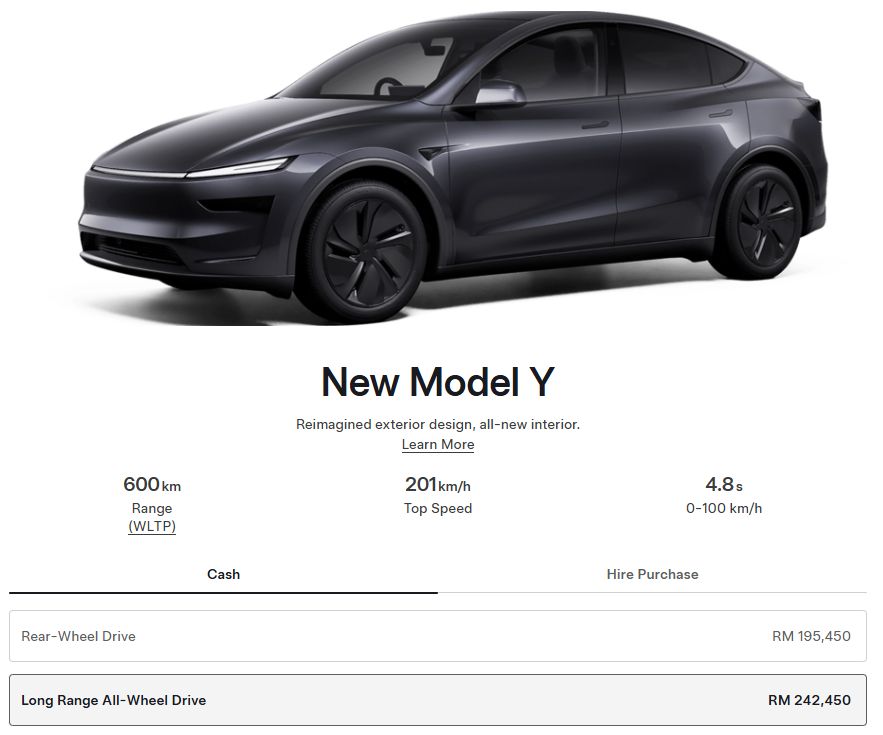The image size is (883, 735).
Task: Click the WLTP range link
Action: point(152,527)
